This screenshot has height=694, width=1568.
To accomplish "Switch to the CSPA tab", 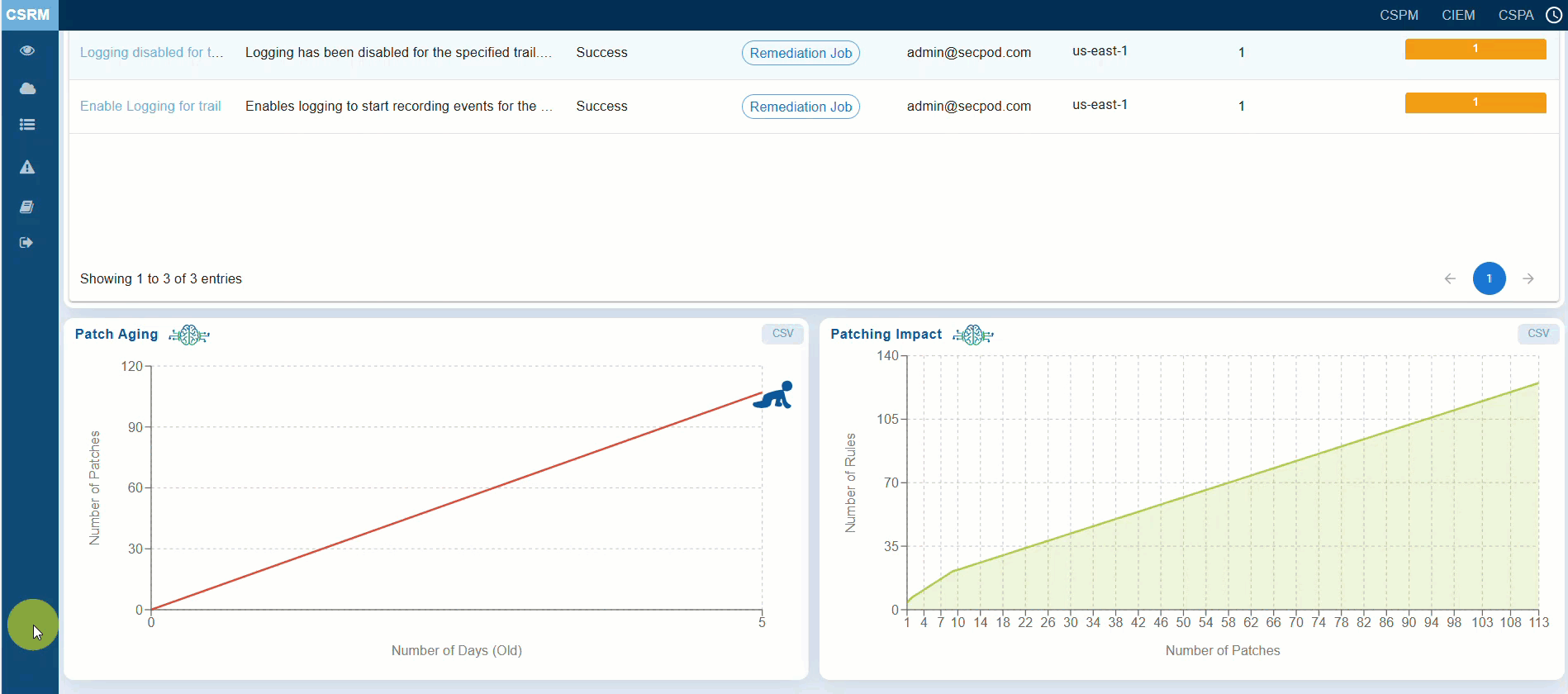I will 1516,15.
